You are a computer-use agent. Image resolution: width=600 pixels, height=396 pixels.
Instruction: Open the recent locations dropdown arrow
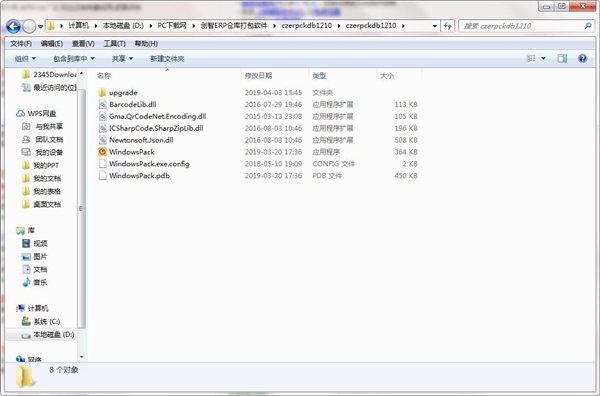(x=41, y=26)
